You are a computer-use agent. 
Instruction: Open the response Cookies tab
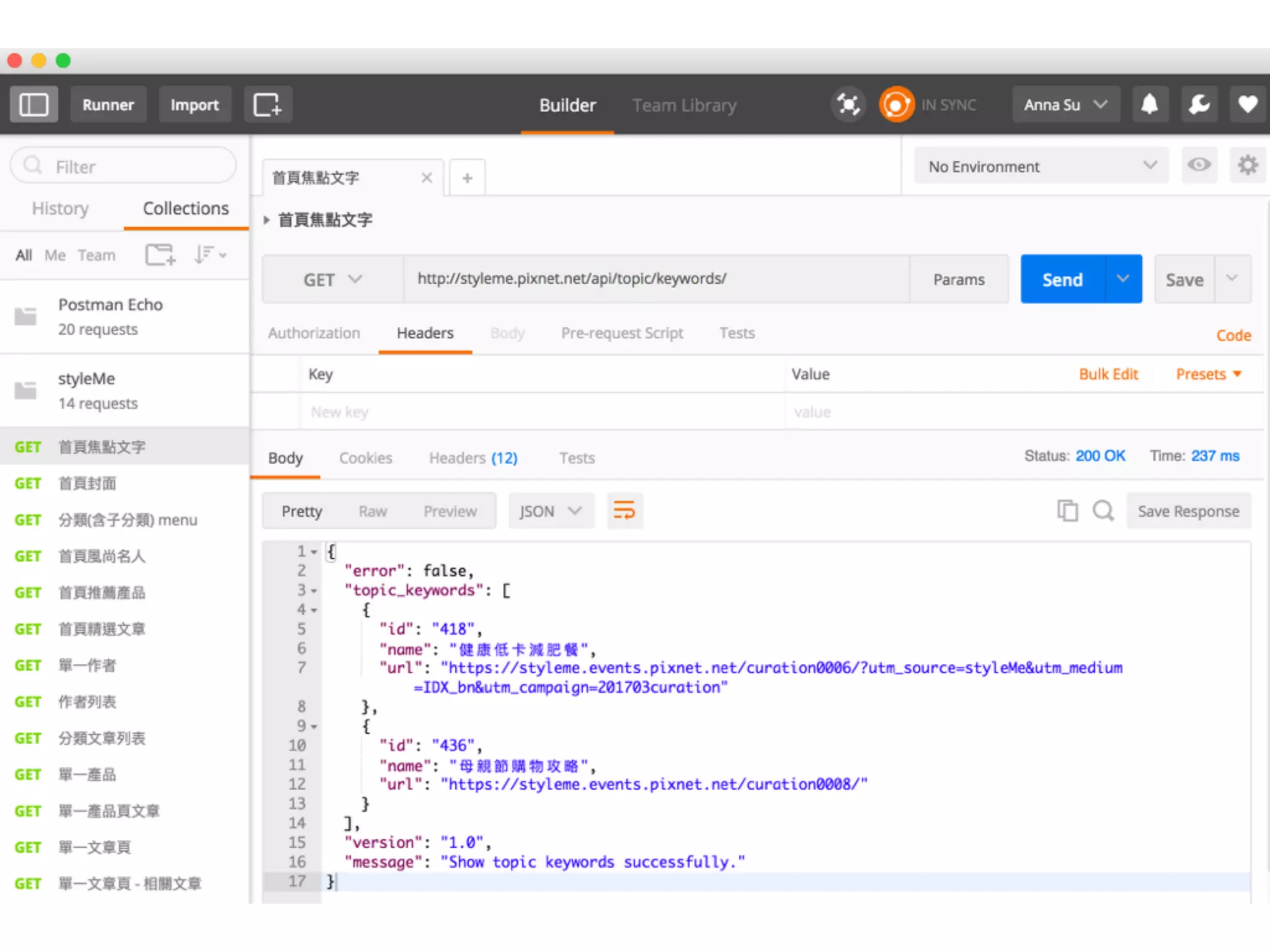pos(365,458)
